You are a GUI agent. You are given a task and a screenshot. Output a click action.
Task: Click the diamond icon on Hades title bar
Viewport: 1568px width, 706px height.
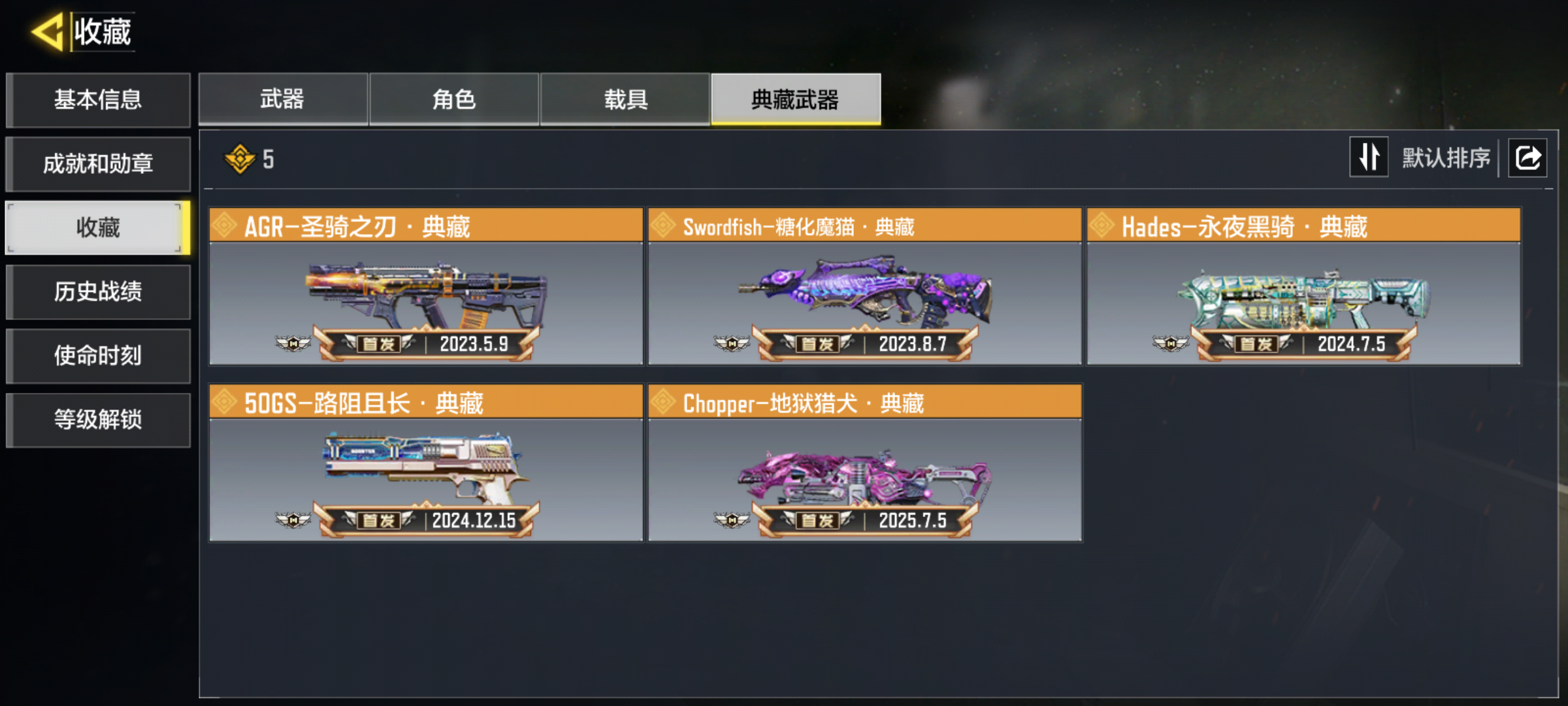pos(1102,226)
